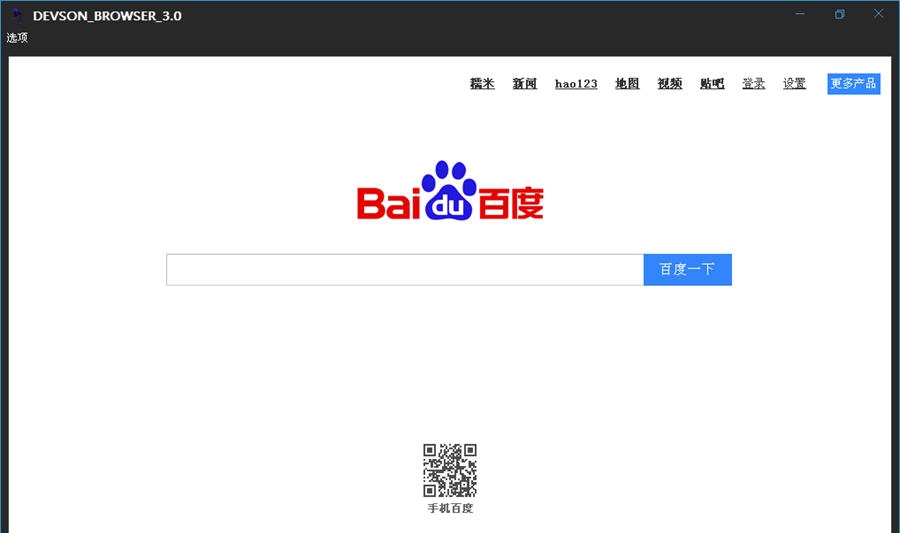Click the 百度一下 search button
The image size is (900, 533).
pos(688,270)
